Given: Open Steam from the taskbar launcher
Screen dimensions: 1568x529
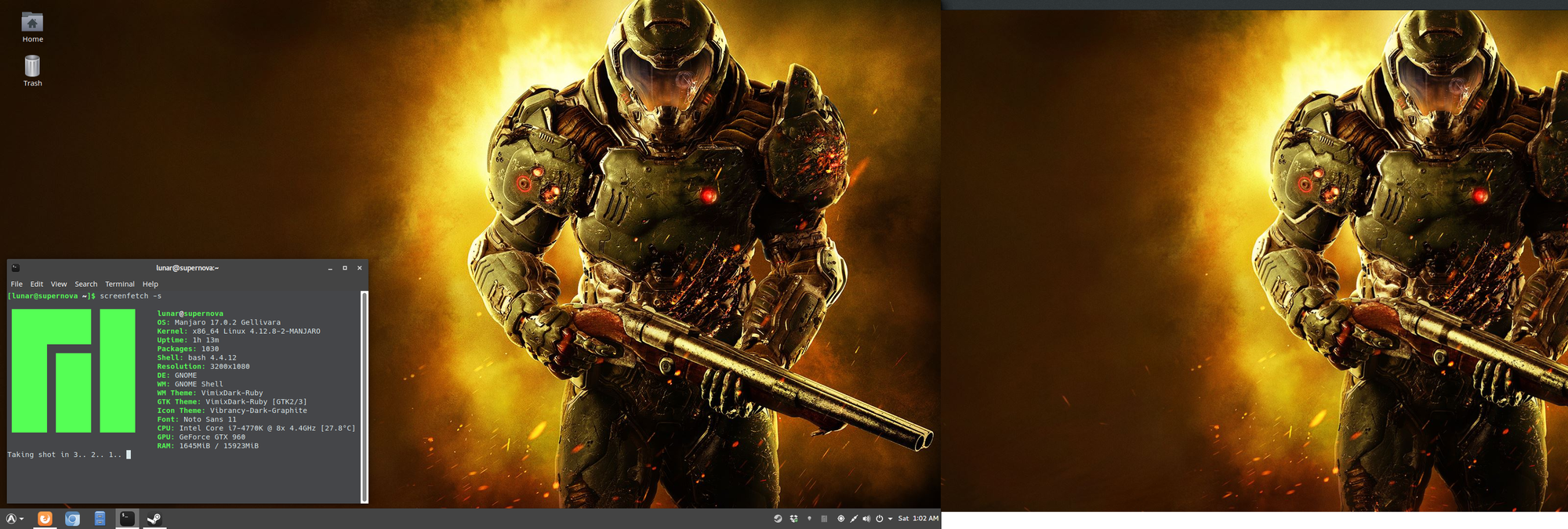Looking at the screenshot, I should pyautogui.click(x=154, y=519).
